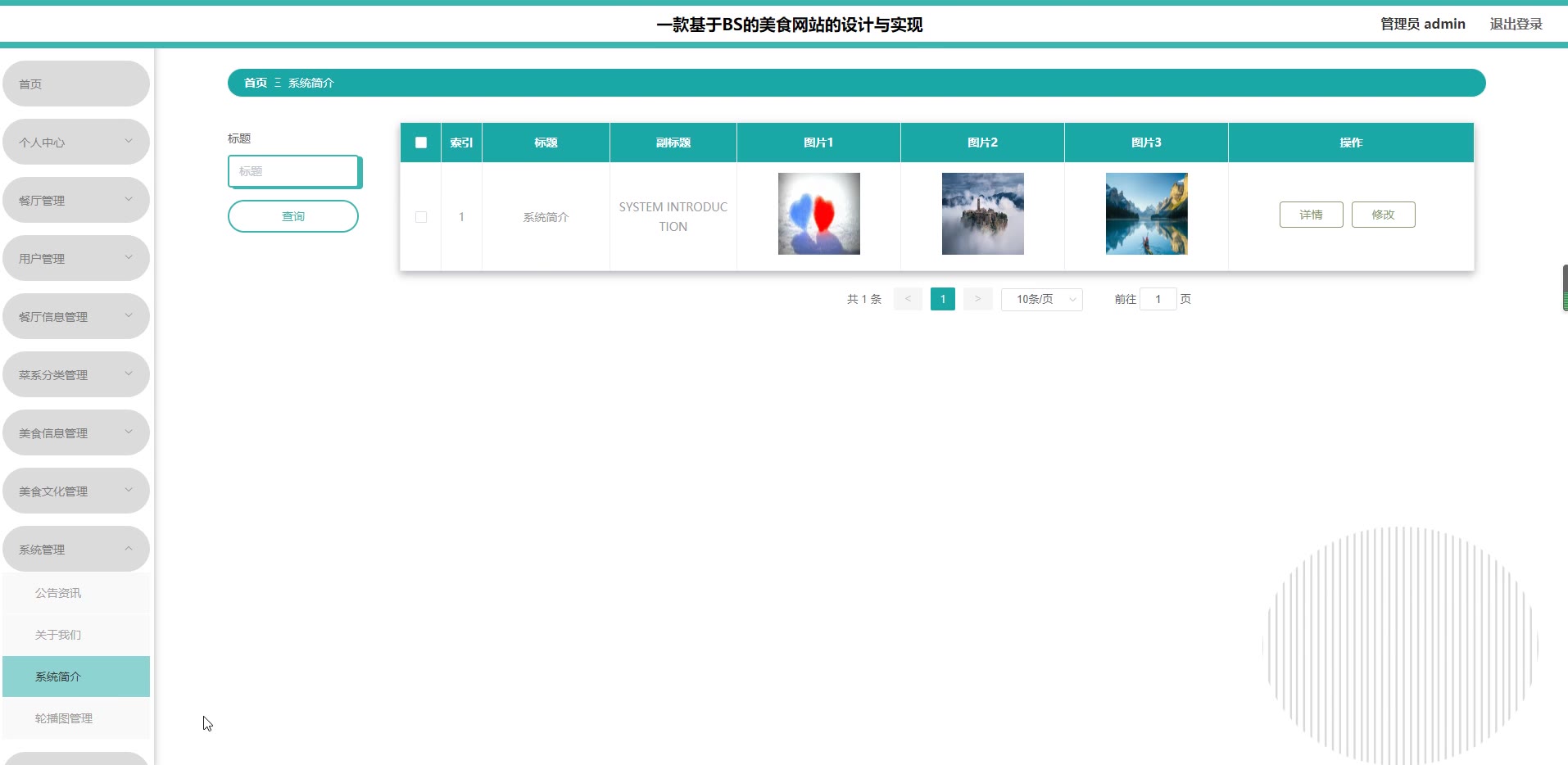Screen dimensions: 1568x765
Task: Click the 查询 search button
Action: point(293,216)
